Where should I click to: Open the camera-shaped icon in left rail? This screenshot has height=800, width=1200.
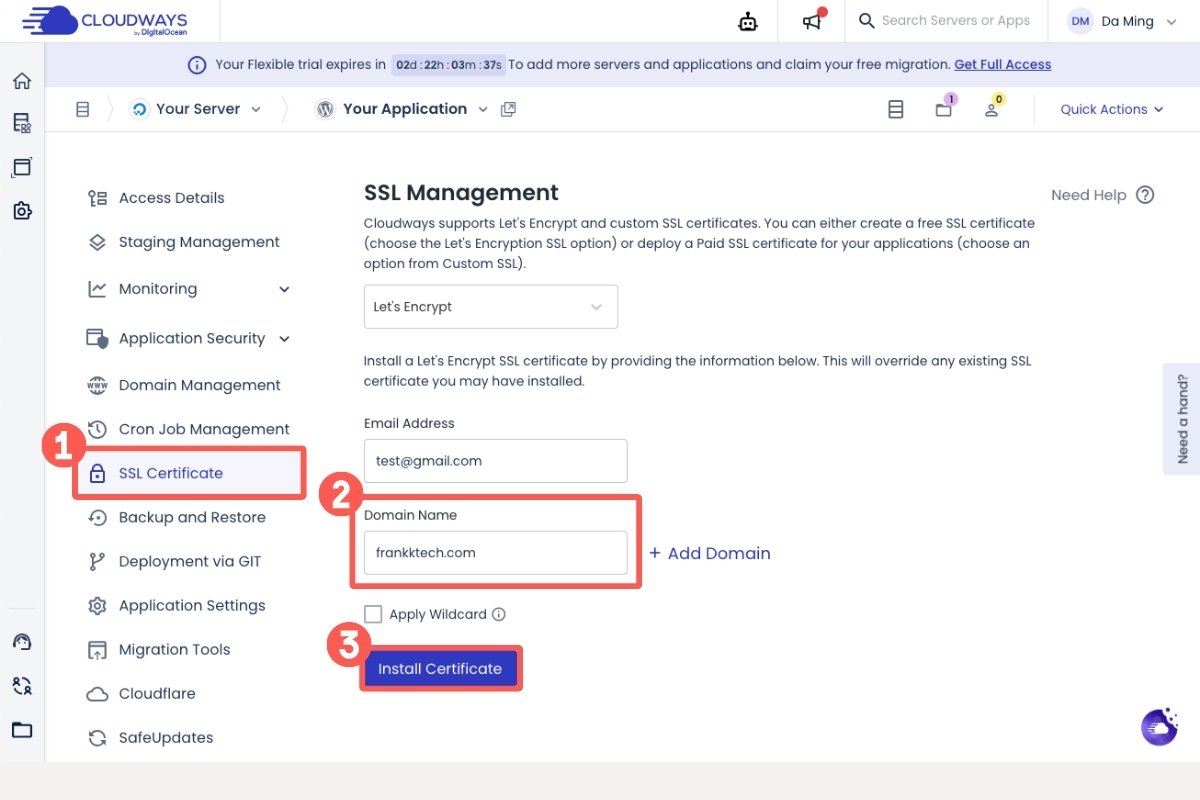point(22,211)
